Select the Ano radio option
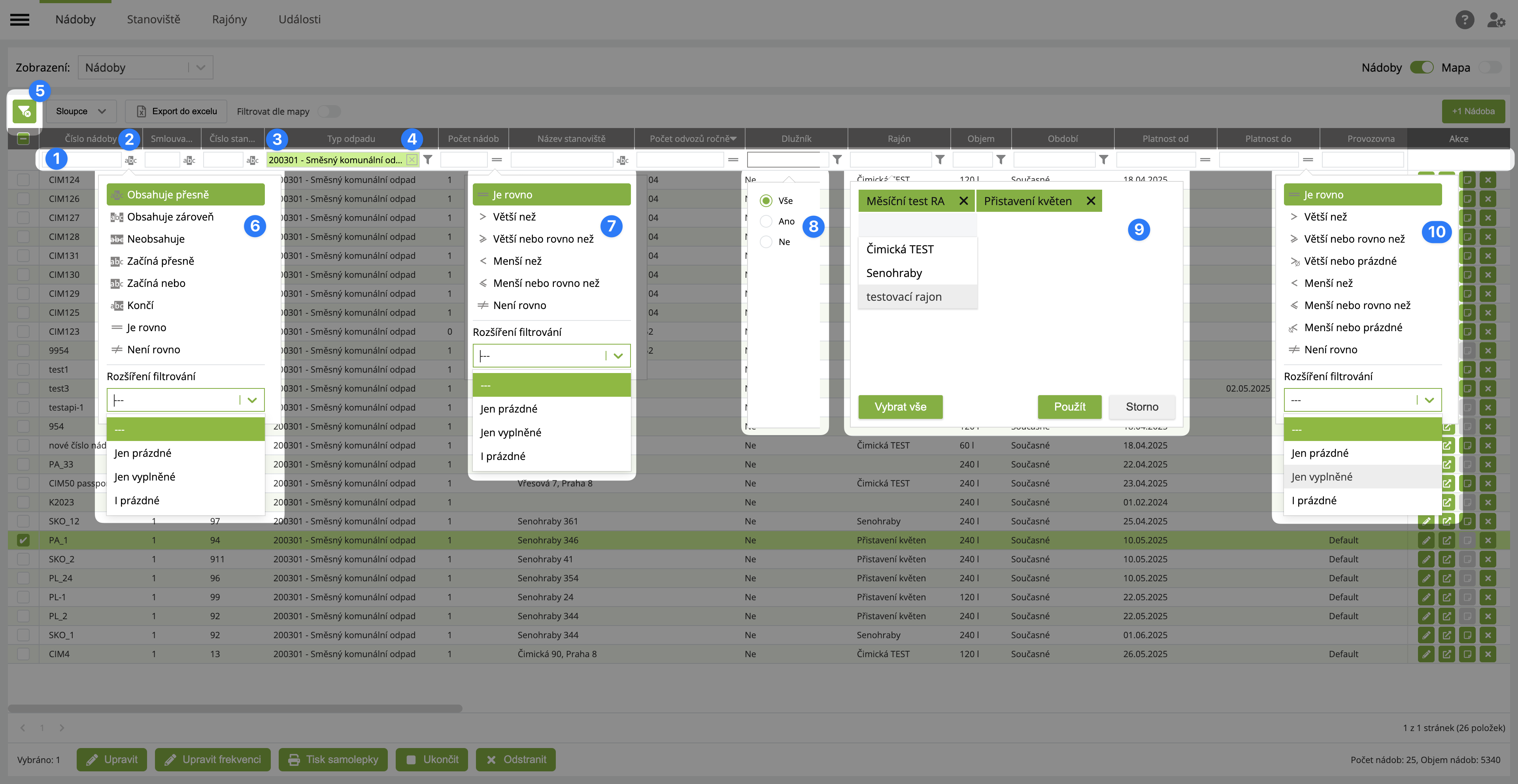The height and width of the screenshot is (784, 1518). [x=766, y=221]
